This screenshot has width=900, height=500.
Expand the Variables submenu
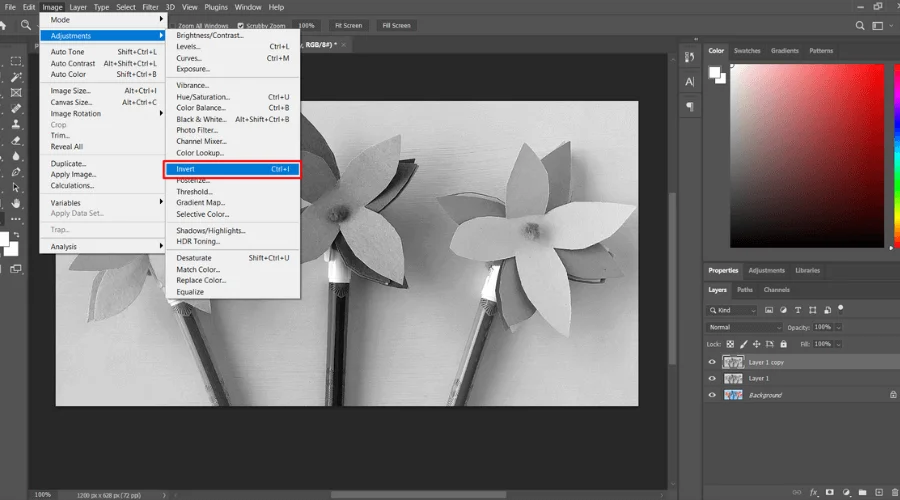click(102, 203)
